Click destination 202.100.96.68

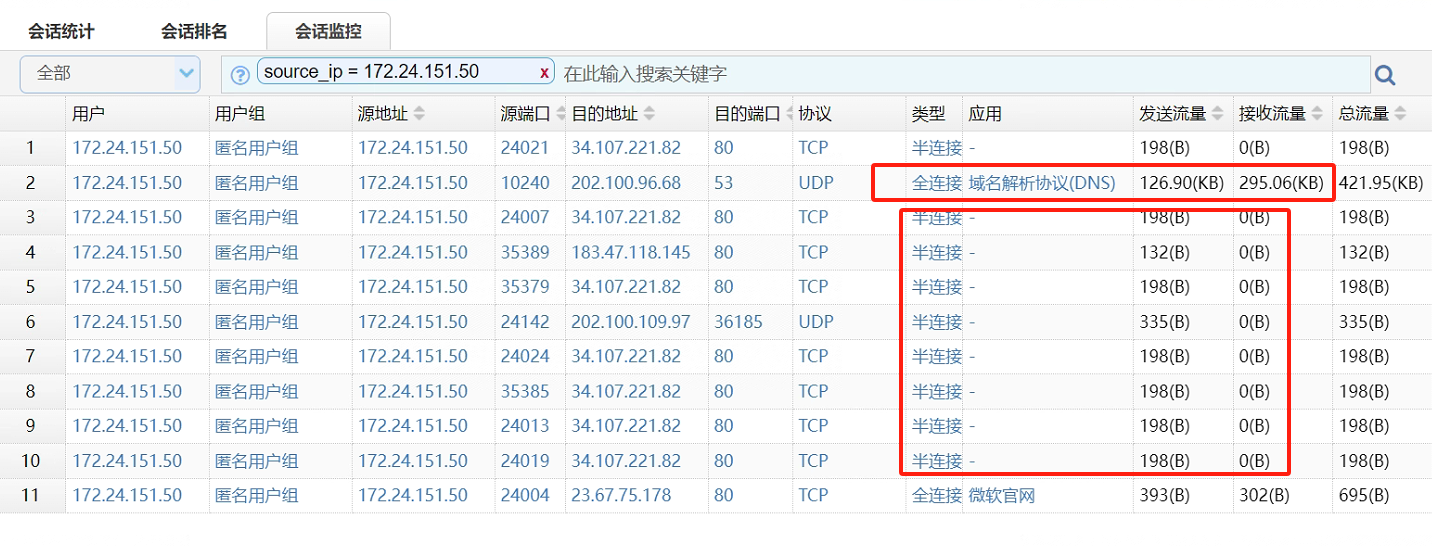pos(626,183)
